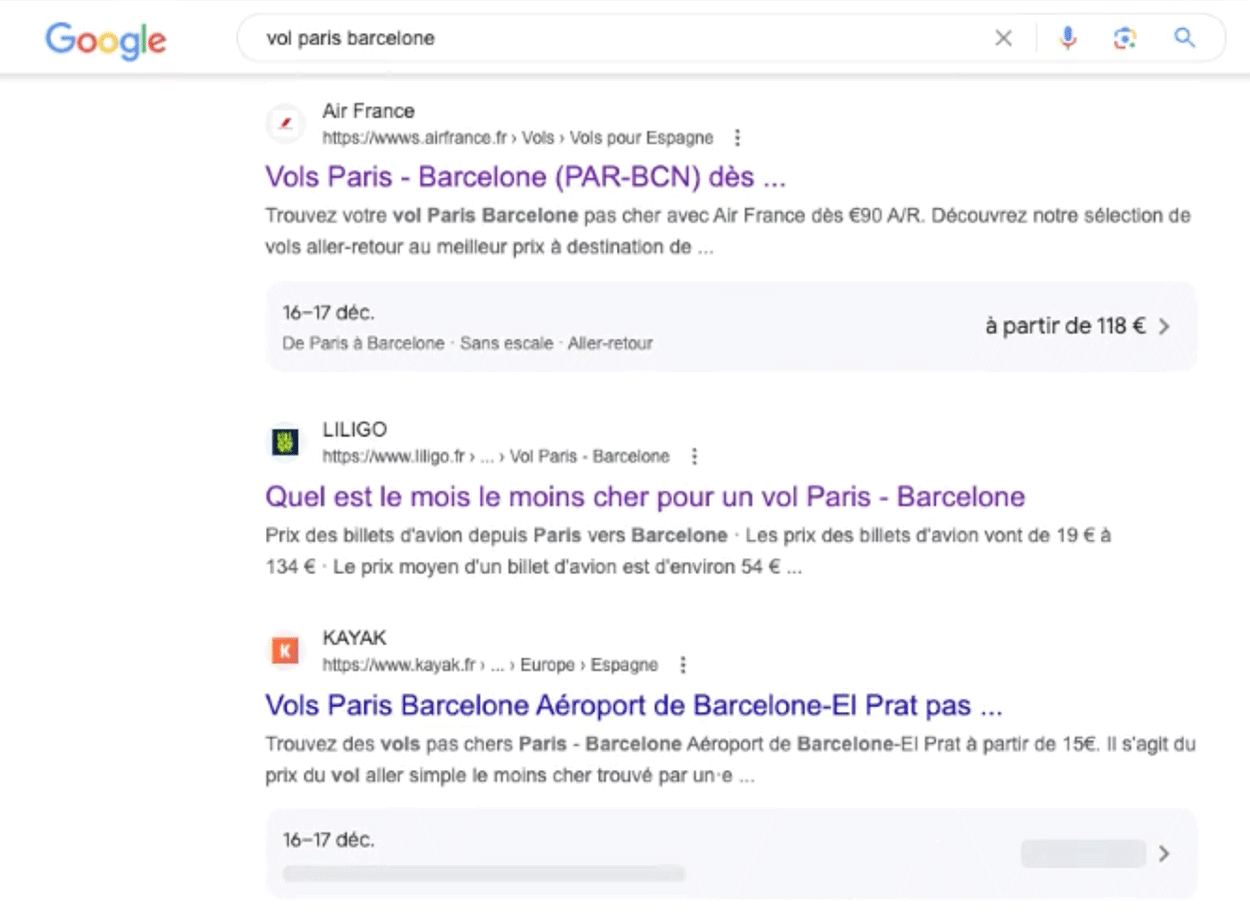
Task: Expand the Air France 118 € price chevron
Action: [x=1164, y=326]
